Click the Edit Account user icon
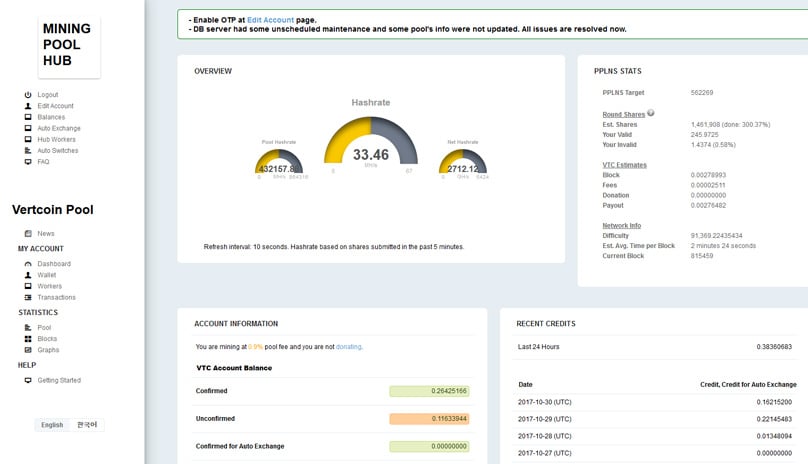 coord(28,106)
